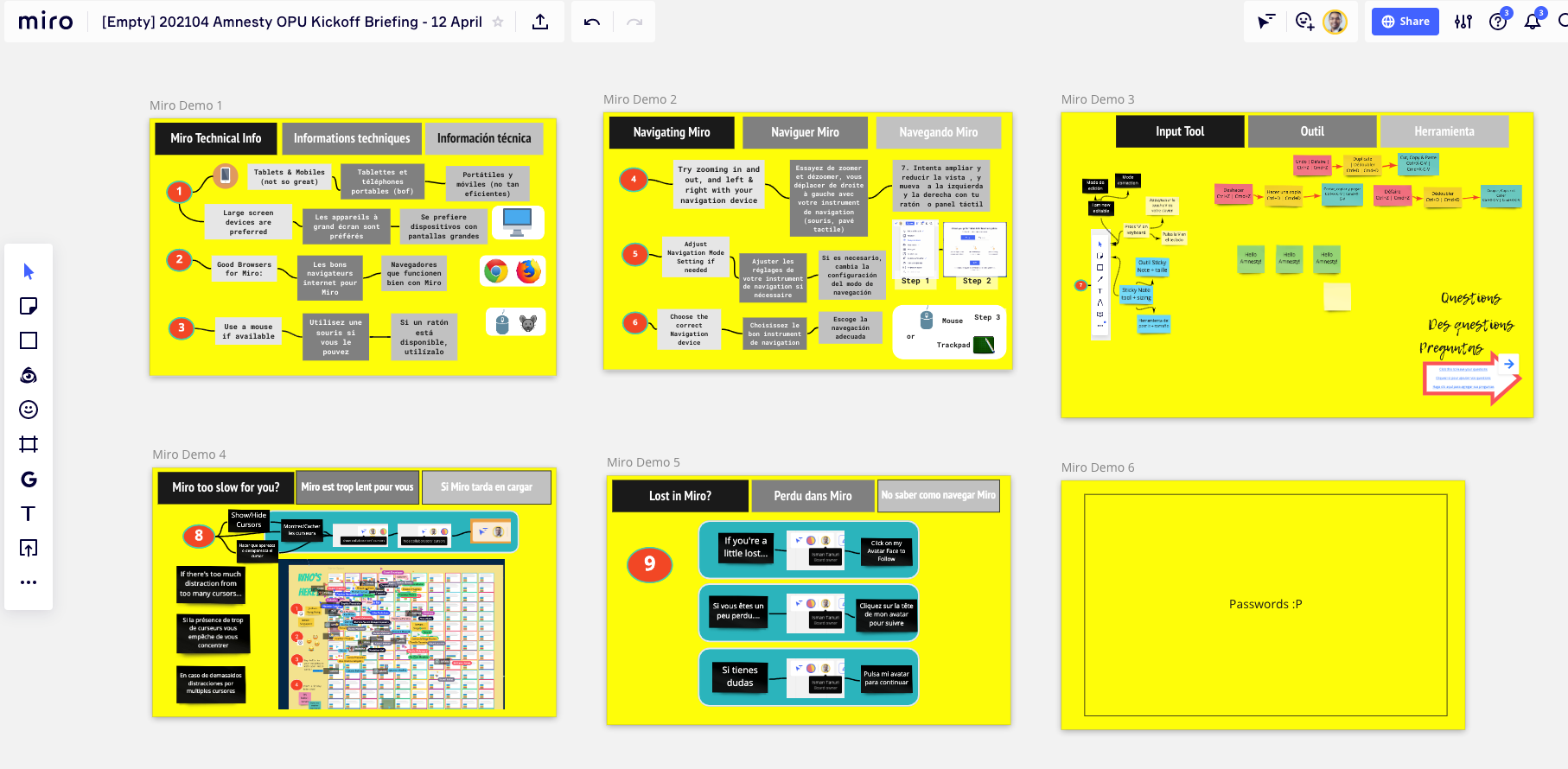Screen dimensions: 1568x769
Task: Click the Informations techniques heading
Action: point(352,138)
